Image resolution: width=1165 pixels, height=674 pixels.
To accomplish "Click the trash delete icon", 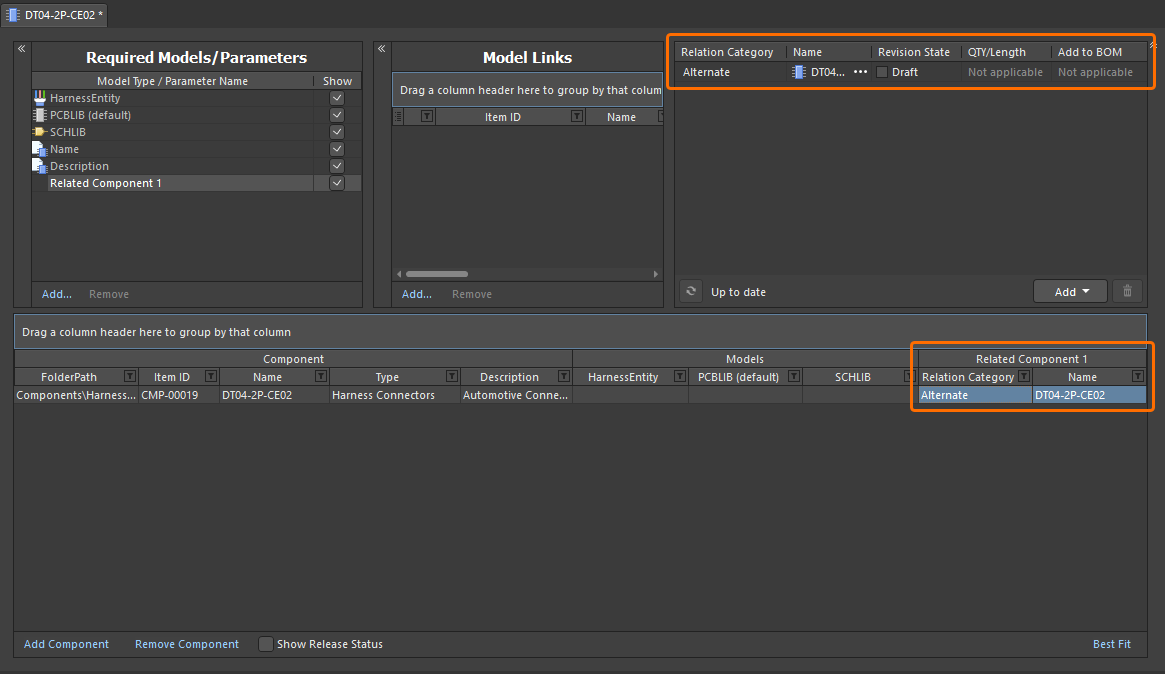I will (x=1127, y=291).
